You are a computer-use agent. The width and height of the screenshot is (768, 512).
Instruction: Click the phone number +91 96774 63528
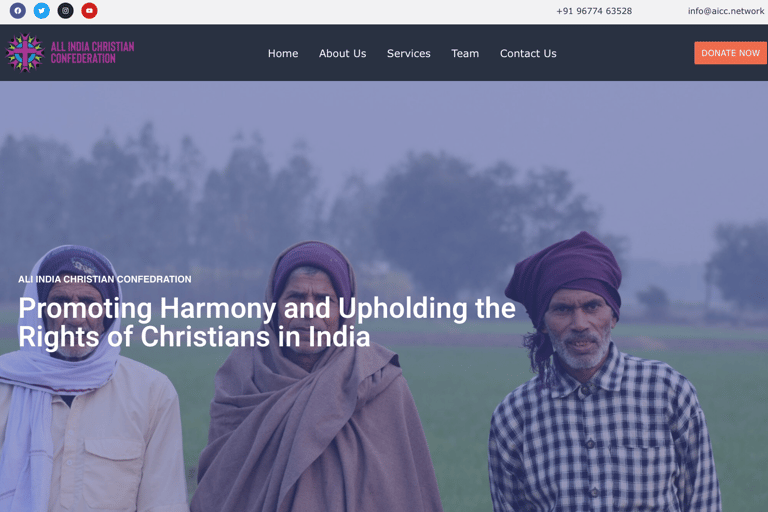(x=594, y=11)
